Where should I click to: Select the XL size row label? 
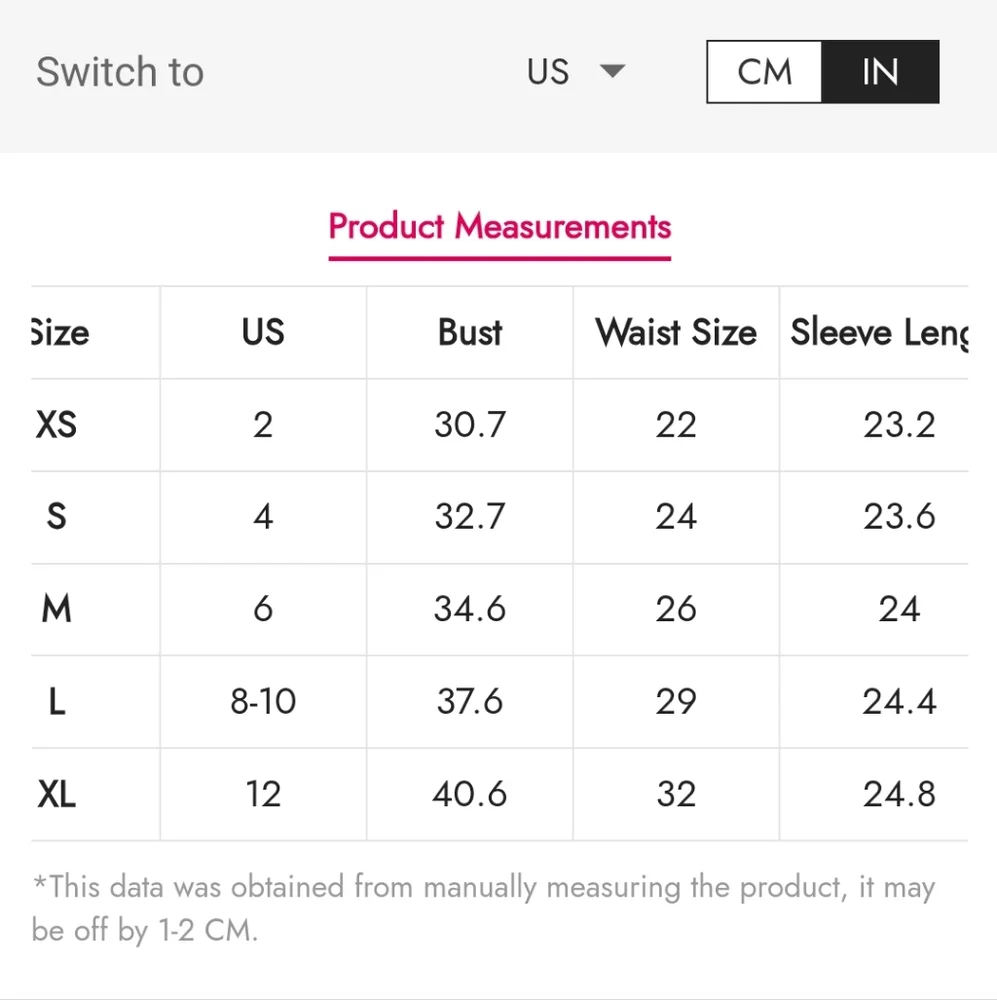[x=57, y=795]
